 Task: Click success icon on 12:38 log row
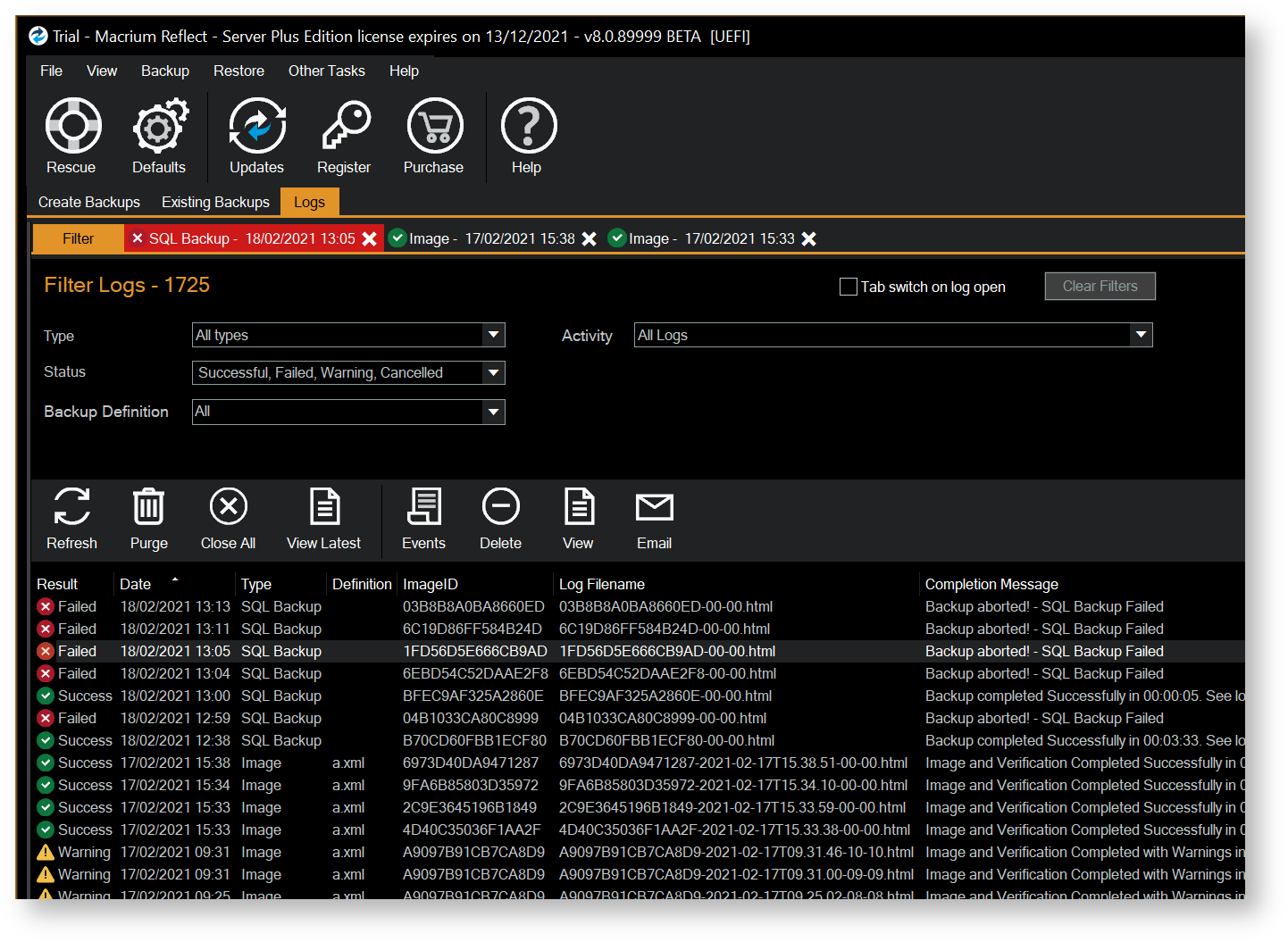tap(46, 740)
